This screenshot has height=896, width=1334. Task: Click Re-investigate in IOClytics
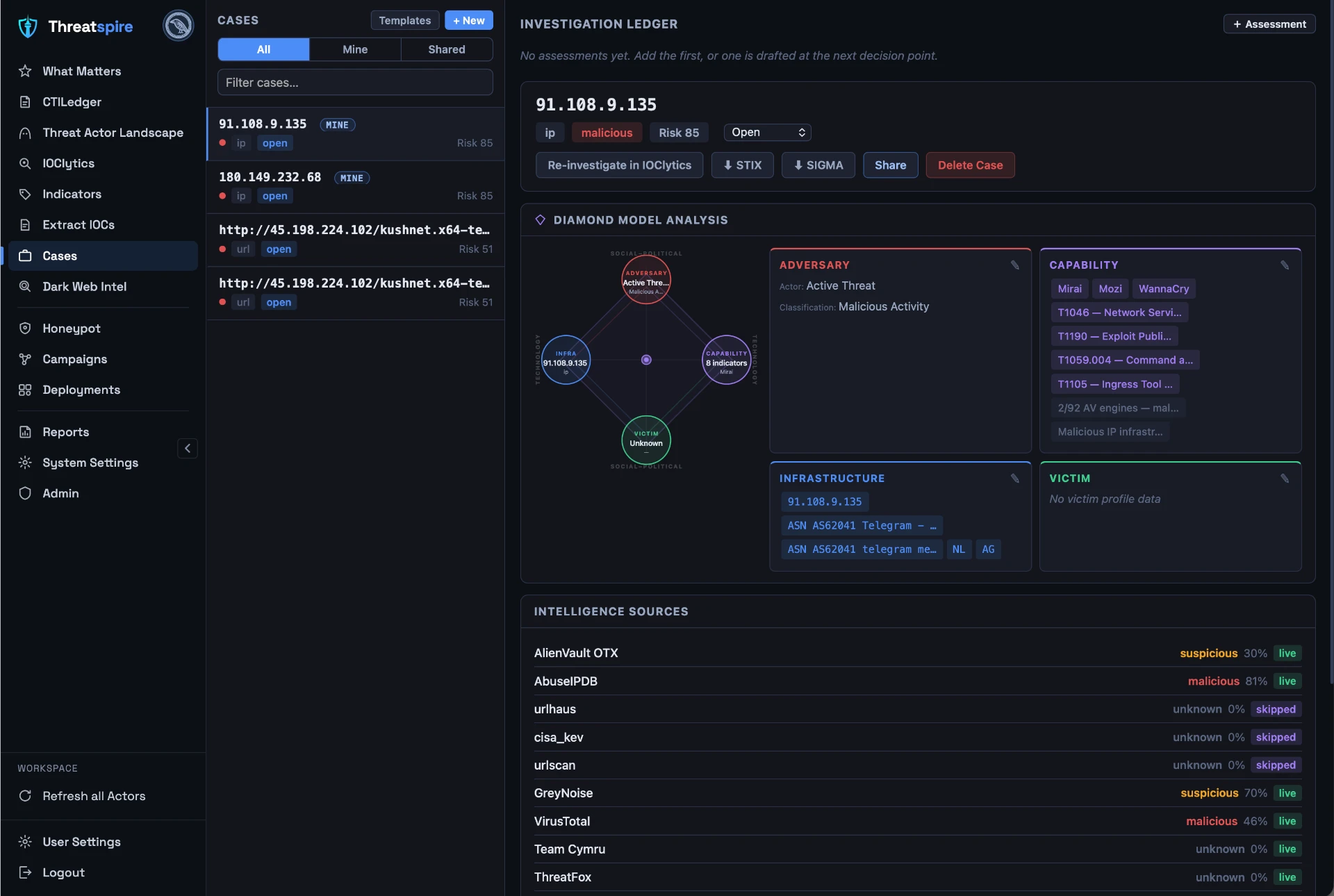619,165
